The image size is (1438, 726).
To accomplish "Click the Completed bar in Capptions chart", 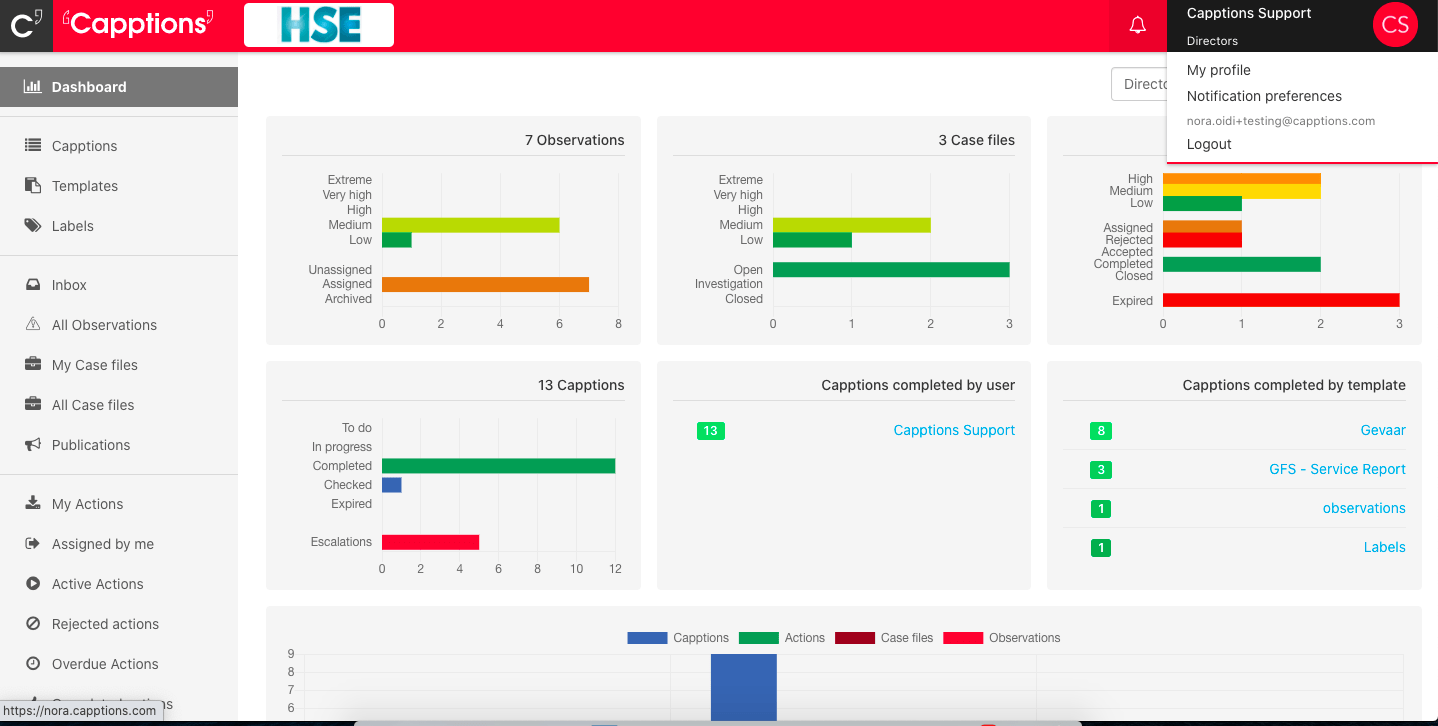I will pos(498,466).
